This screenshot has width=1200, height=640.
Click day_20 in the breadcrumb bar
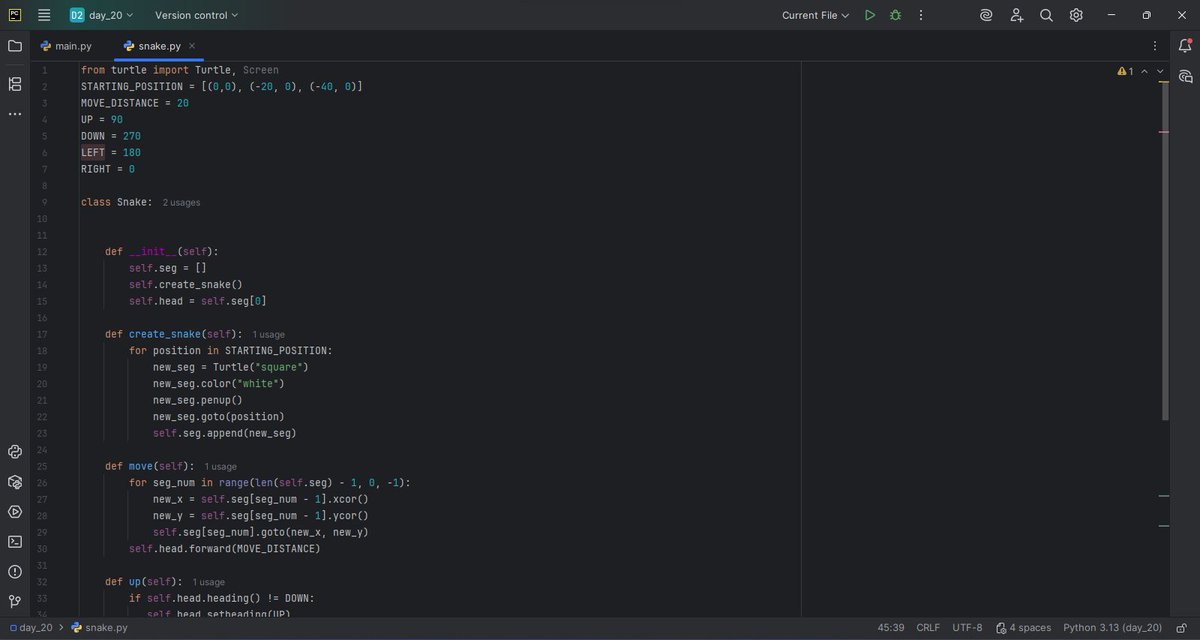(34, 628)
